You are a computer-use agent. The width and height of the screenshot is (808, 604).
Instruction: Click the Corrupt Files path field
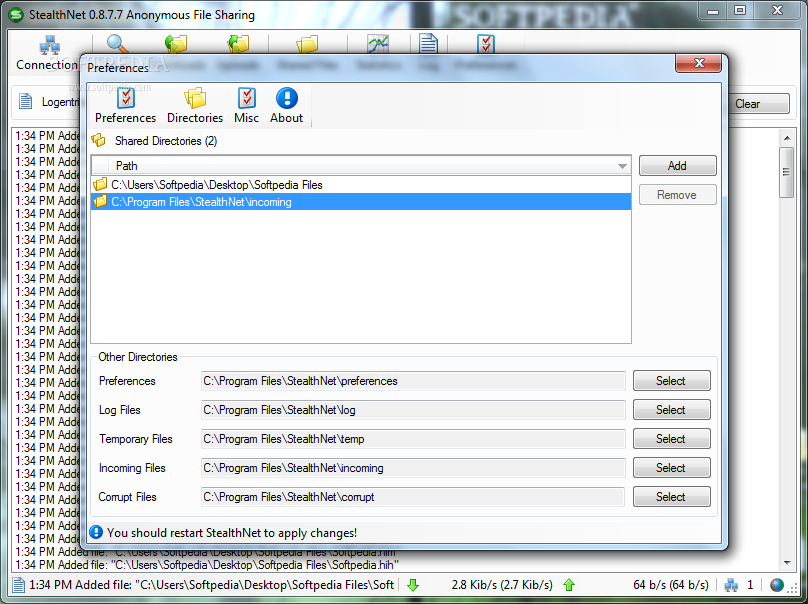click(413, 497)
